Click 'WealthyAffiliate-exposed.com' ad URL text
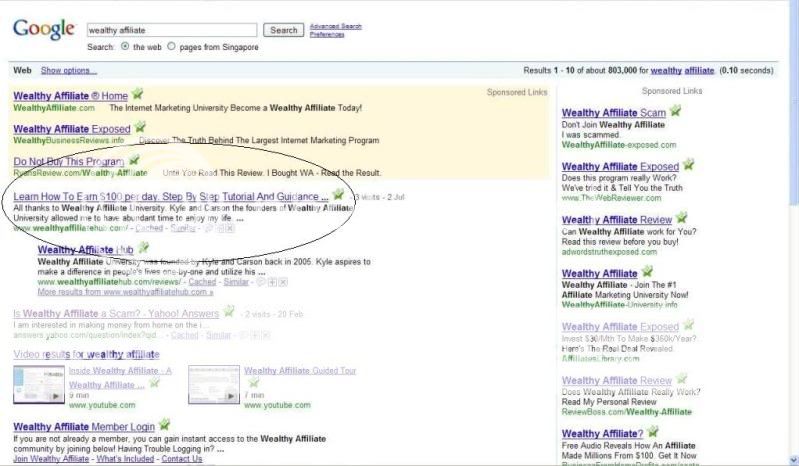799x466 pixels. coord(619,145)
